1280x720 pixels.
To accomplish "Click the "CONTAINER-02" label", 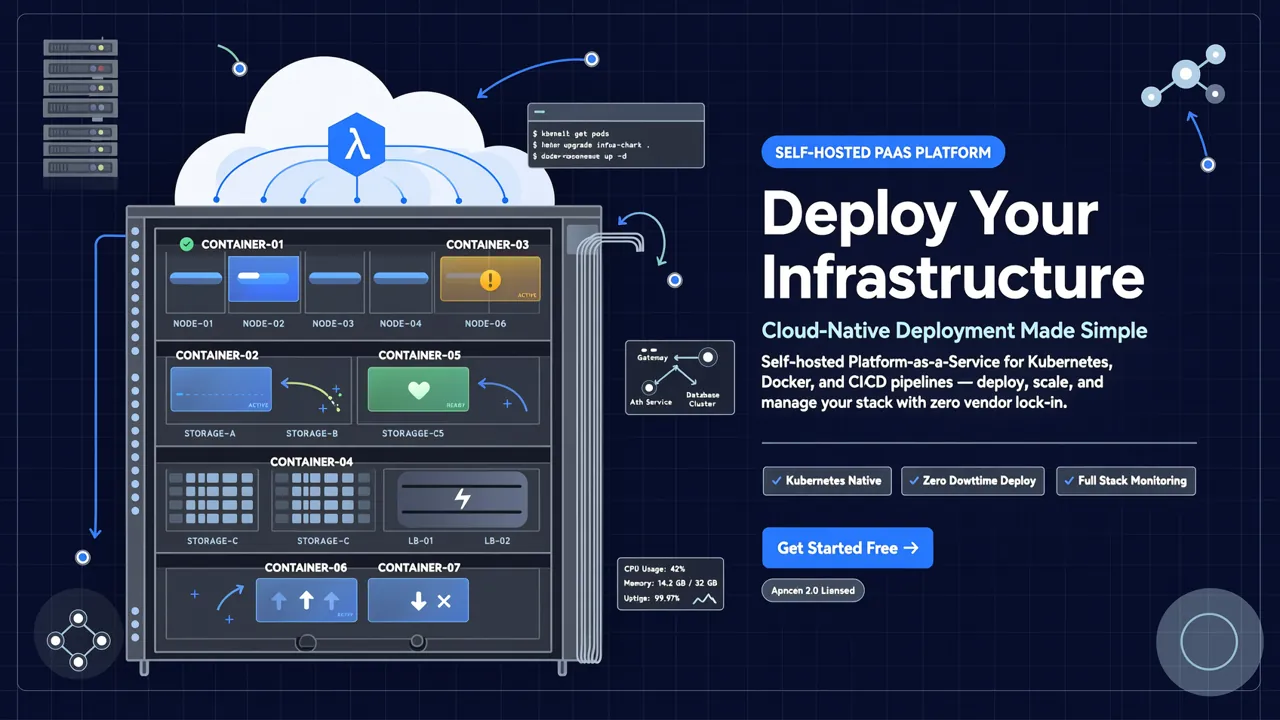I will click(217, 355).
